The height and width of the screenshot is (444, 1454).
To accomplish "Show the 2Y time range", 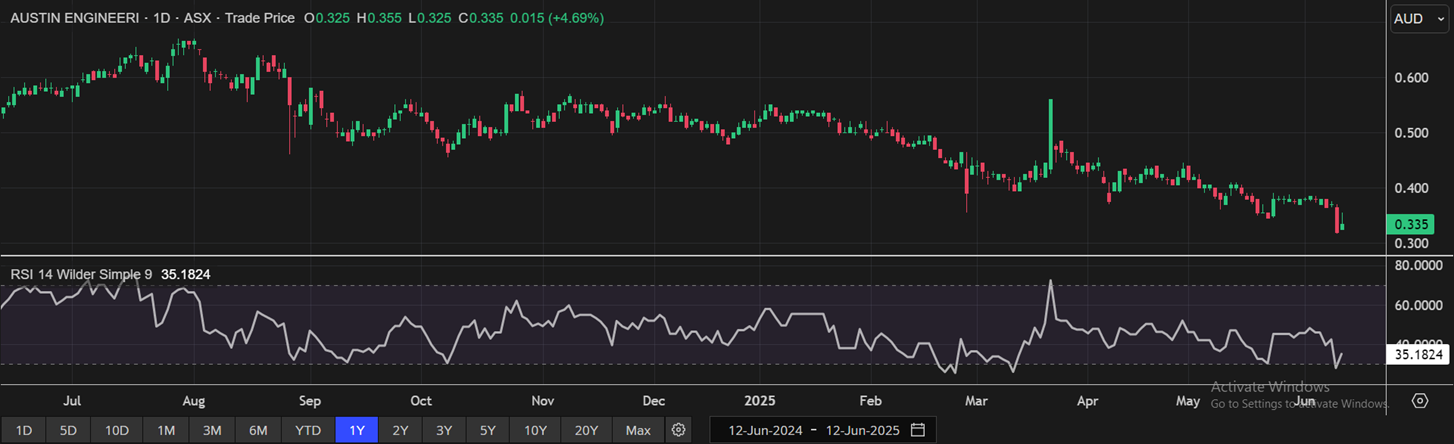I will [400, 430].
